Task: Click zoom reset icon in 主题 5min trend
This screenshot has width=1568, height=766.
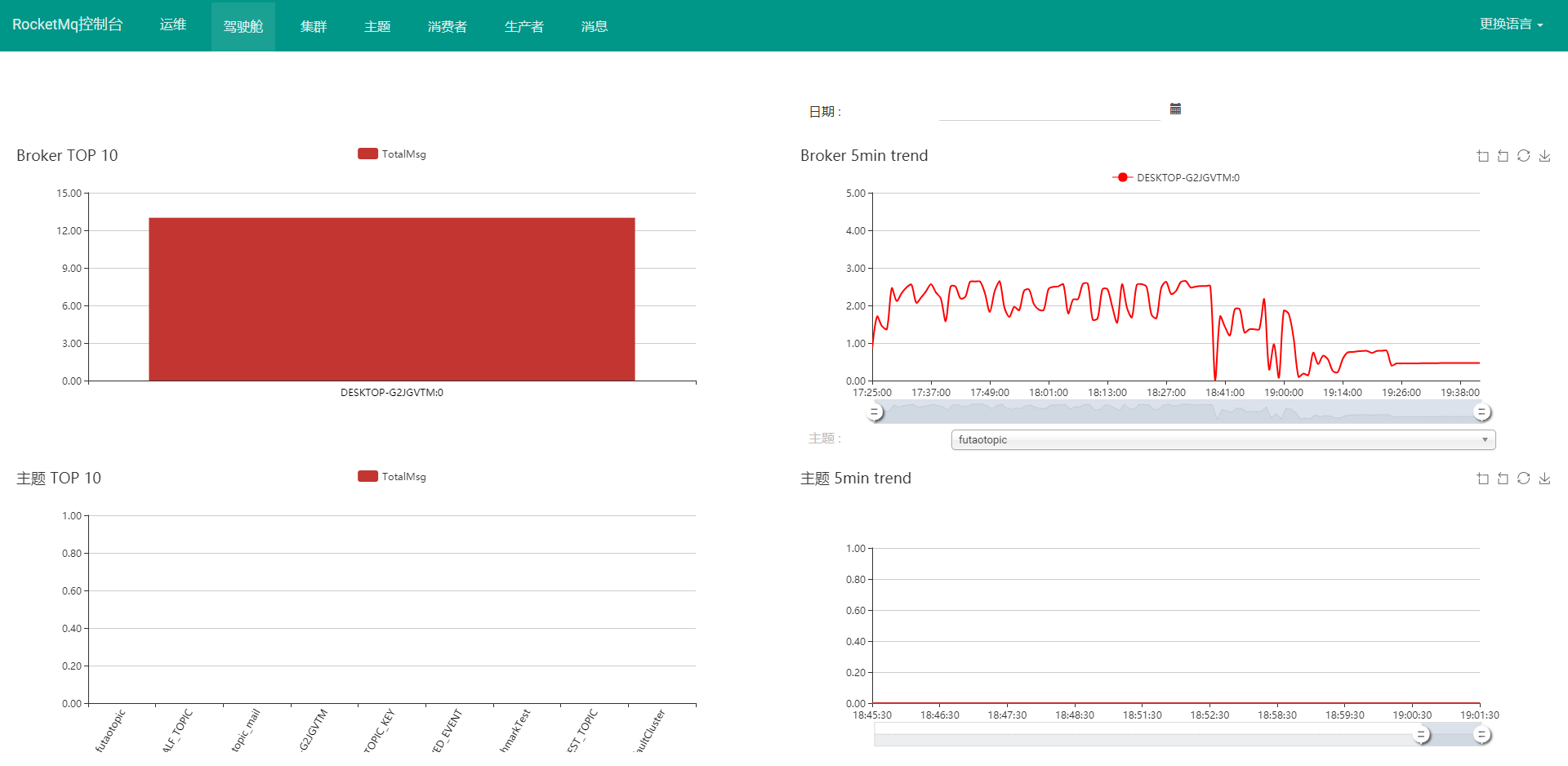Action: (x=1503, y=479)
